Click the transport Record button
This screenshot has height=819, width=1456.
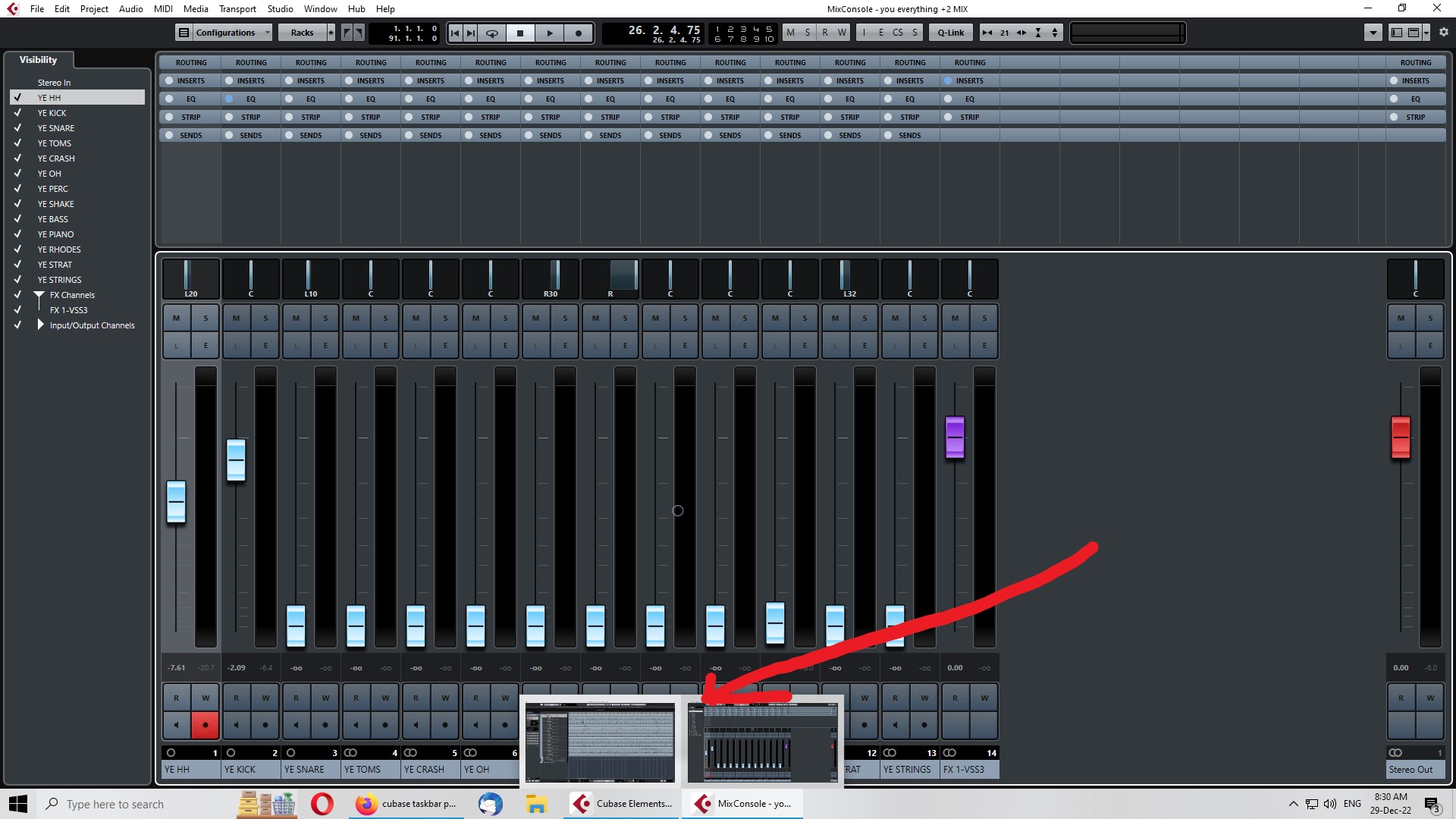579,33
